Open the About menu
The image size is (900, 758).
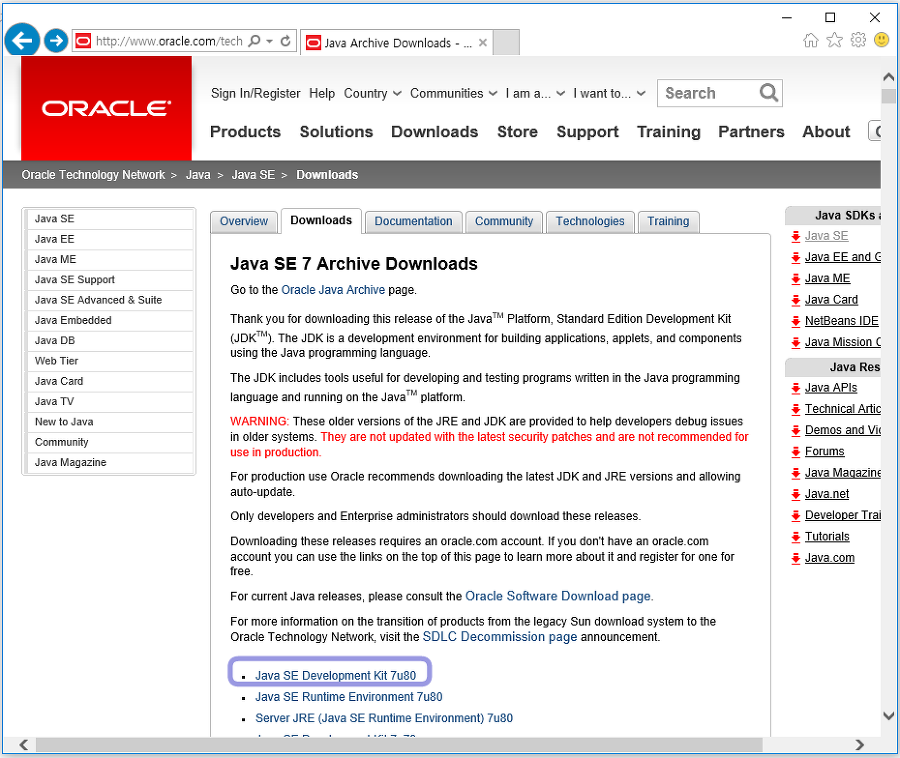826,131
